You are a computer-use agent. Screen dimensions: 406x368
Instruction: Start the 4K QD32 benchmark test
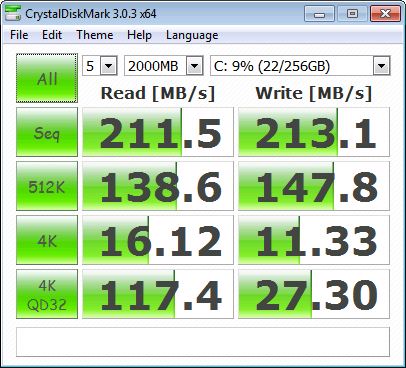47,294
